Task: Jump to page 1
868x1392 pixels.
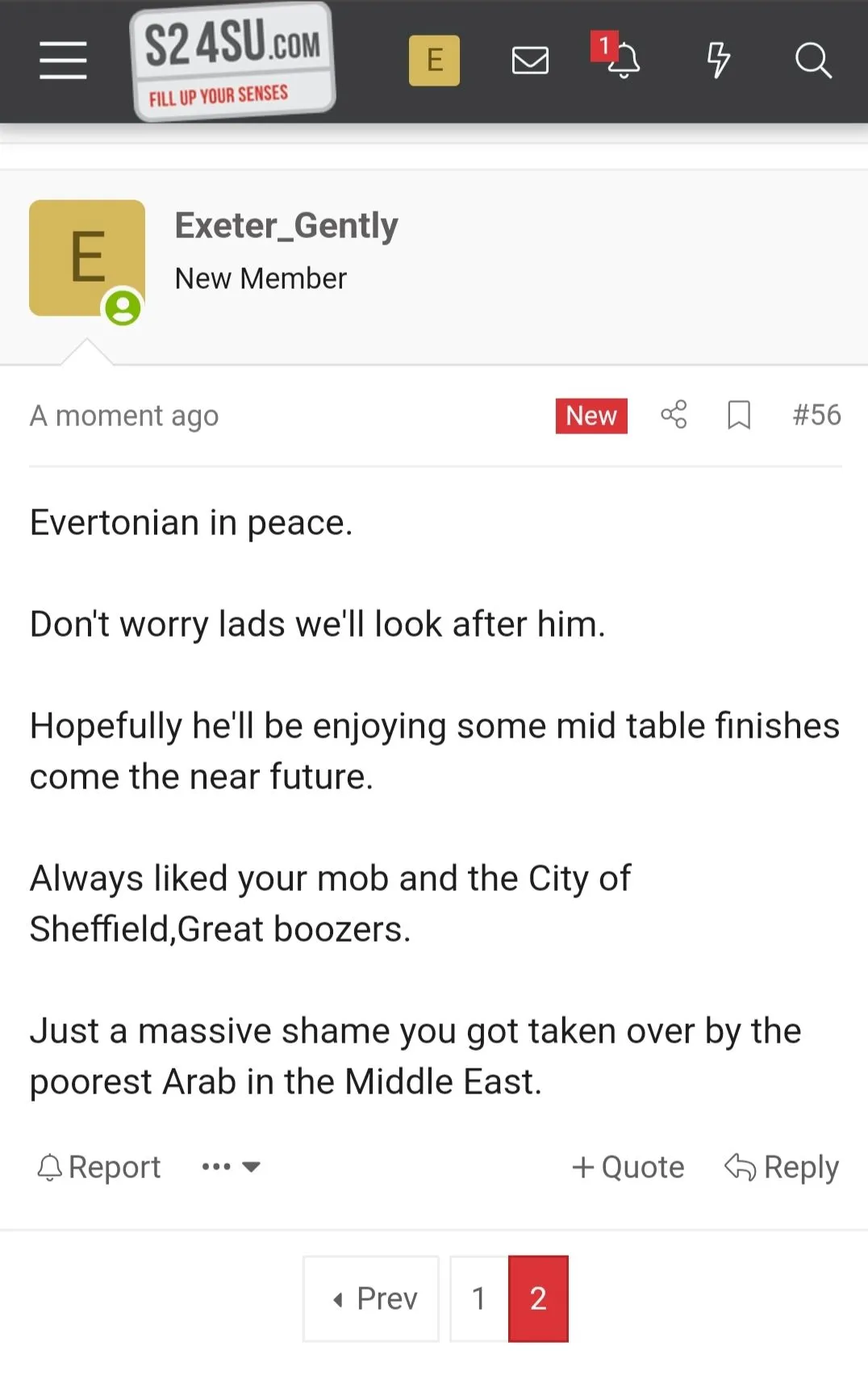Action: pyautogui.click(x=478, y=1298)
